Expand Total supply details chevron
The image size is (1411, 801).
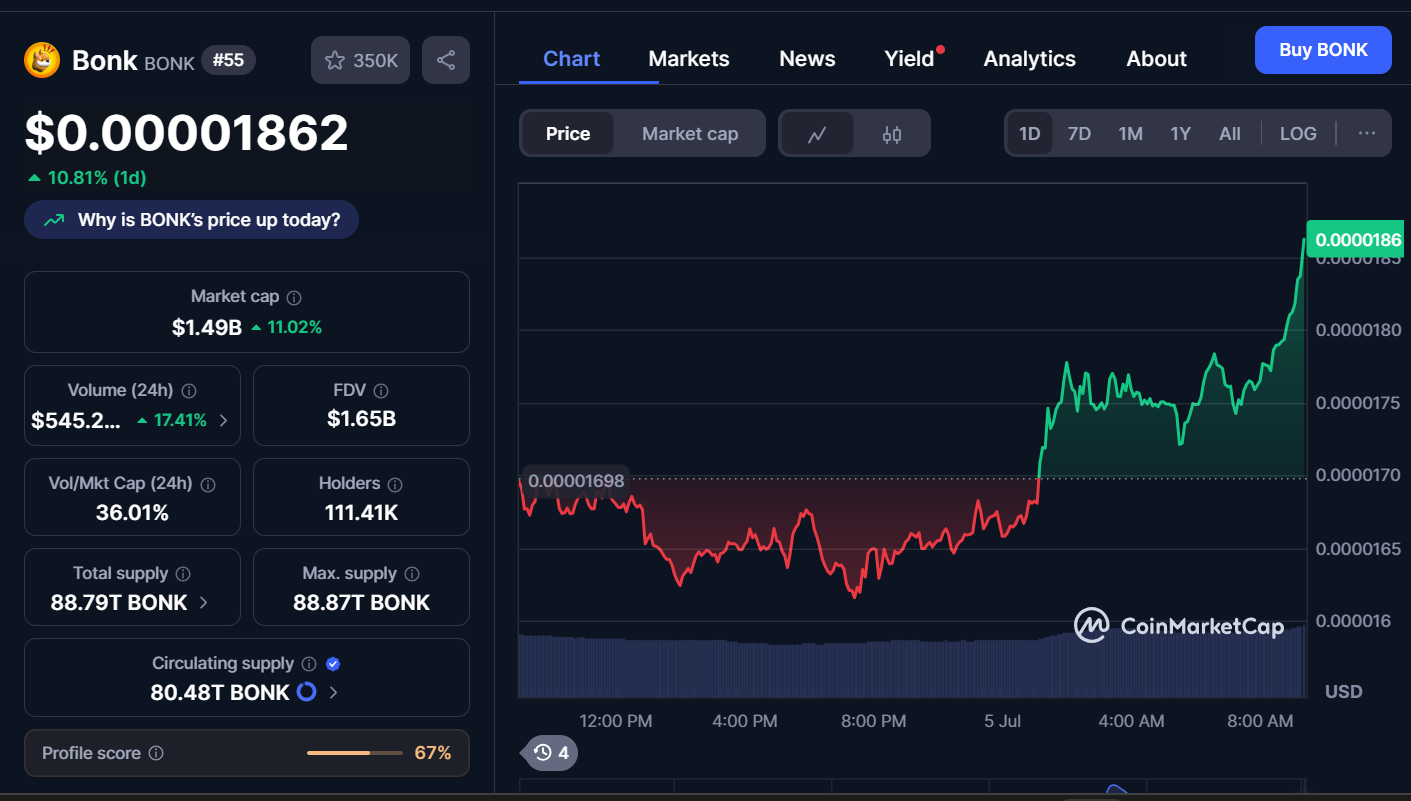tap(204, 603)
